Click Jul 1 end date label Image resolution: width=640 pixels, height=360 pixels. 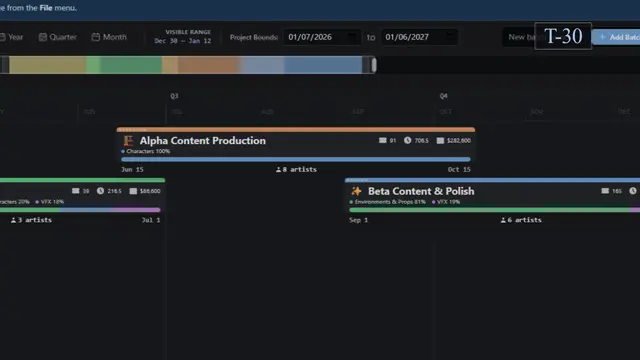(151, 220)
